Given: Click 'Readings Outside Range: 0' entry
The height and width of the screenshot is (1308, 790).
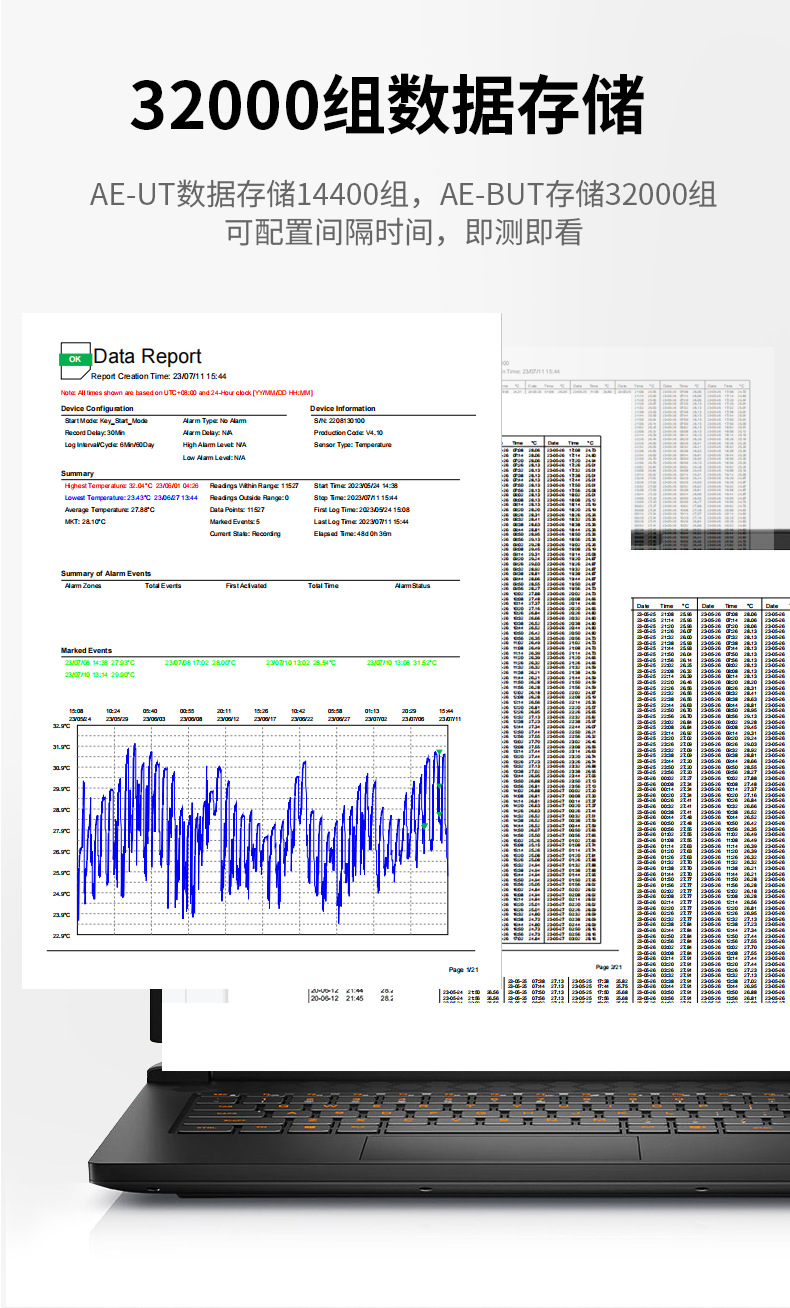Looking at the screenshot, I should tap(249, 497).
